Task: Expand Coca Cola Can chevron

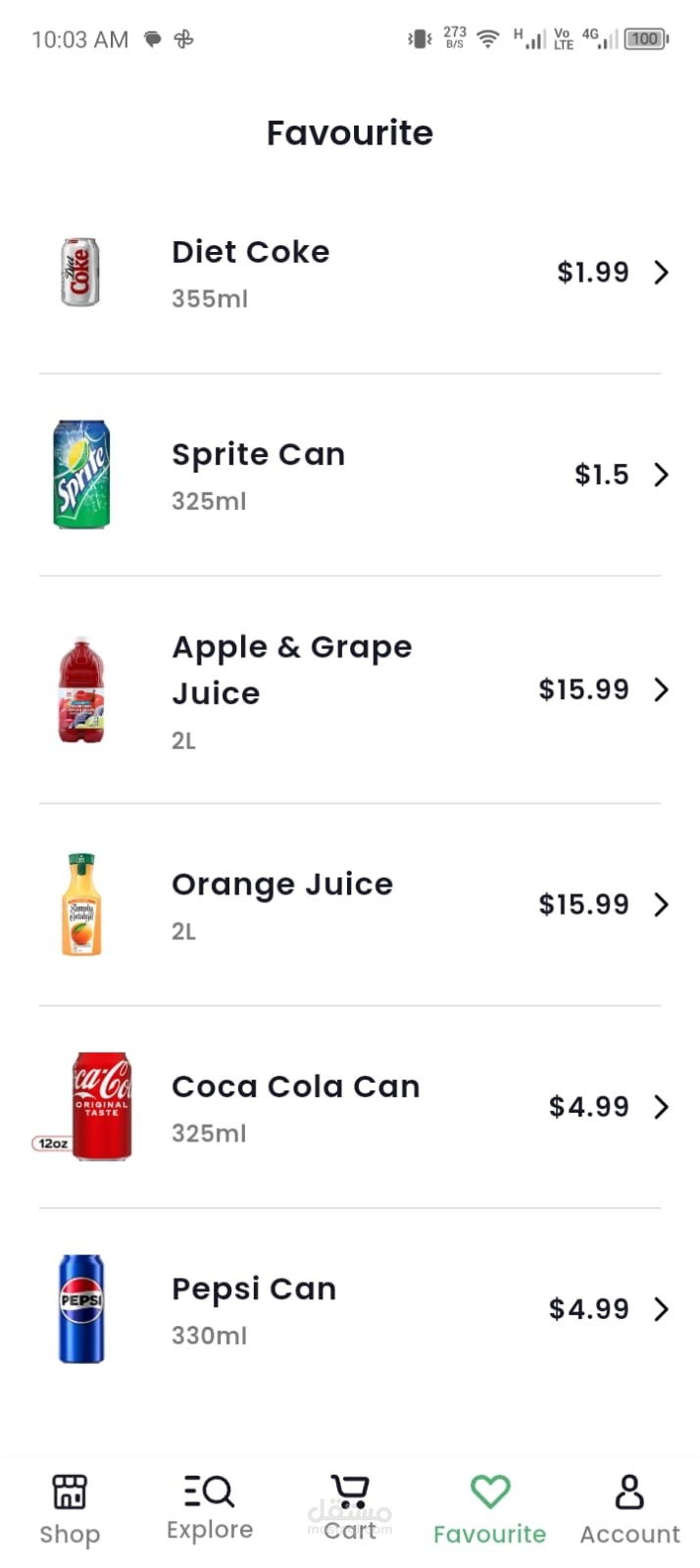Action: (x=662, y=1107)
